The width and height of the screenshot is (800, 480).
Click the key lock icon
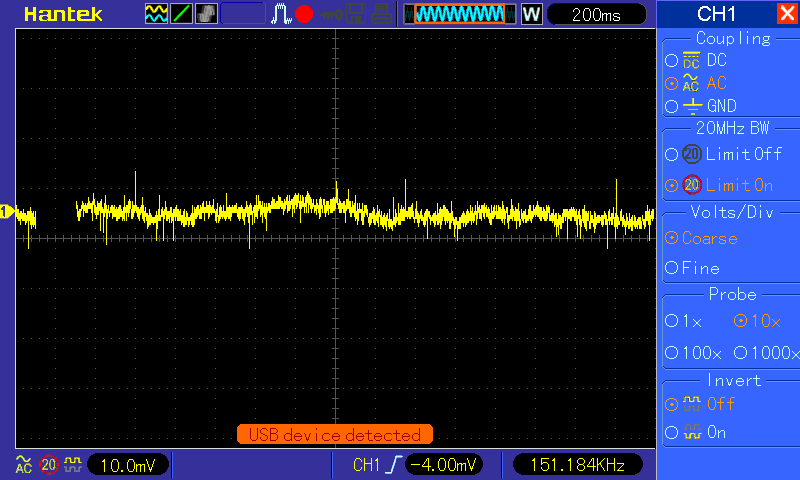click(x=331, y=15)
